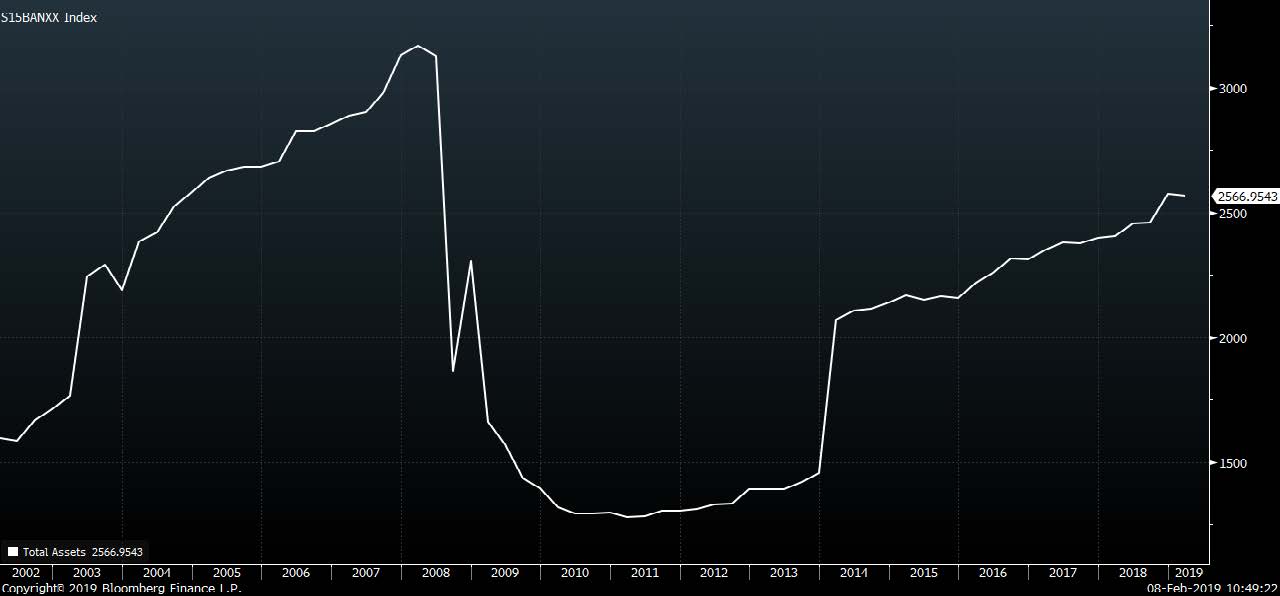The width and height of the screenshot is (1280, 596).
Task: Click the 2018 year label
Action: (x=1133, y=573)
